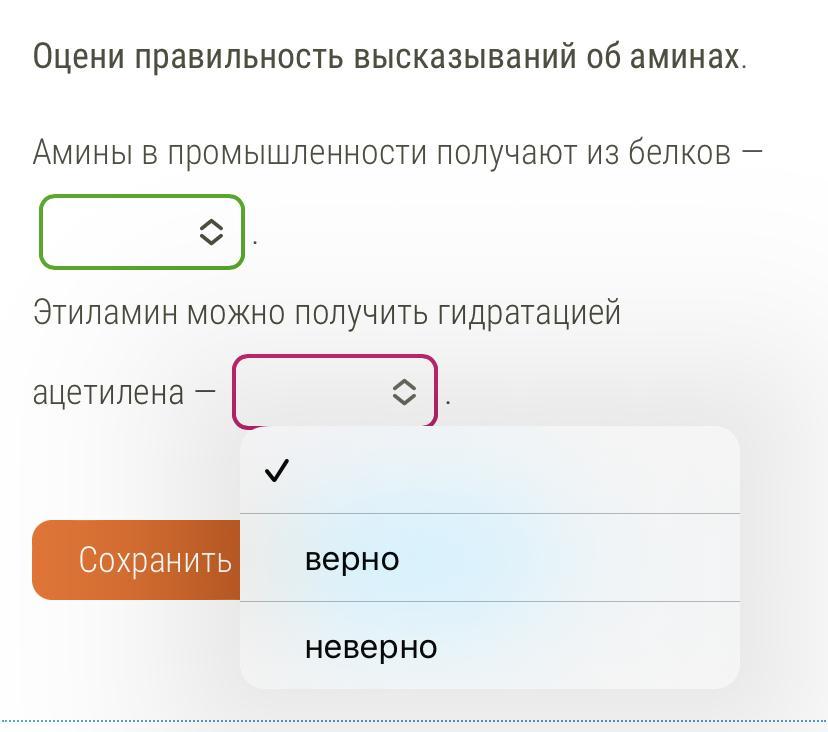Click the dotted line at the page bottom
This screenshot has height=732, width=828.
click(414, 721)
